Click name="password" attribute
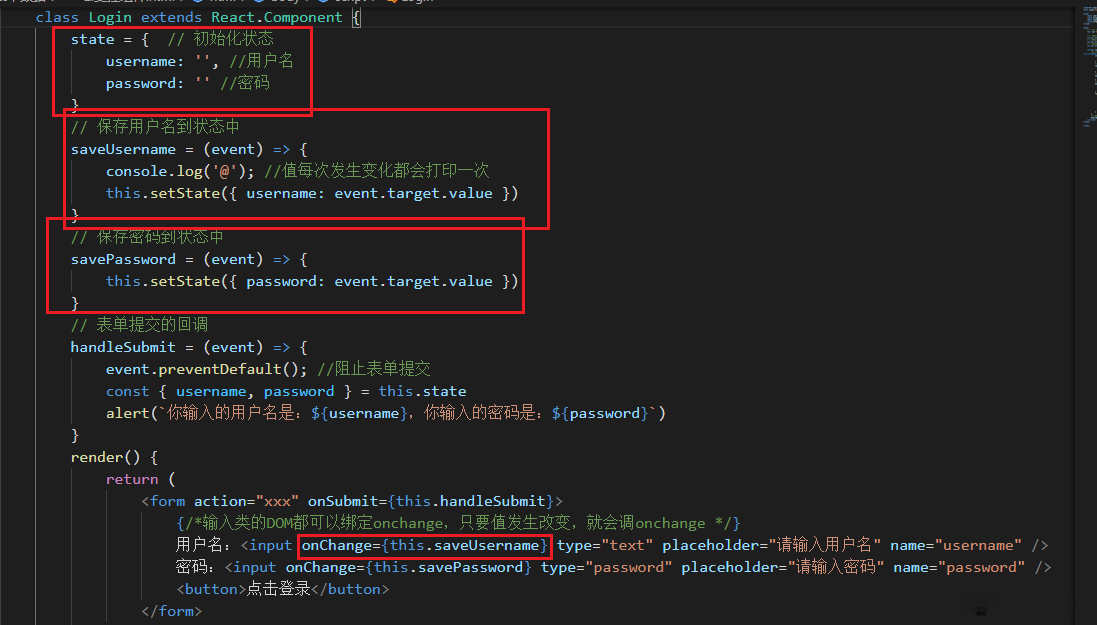 click(x=959, y=567)
